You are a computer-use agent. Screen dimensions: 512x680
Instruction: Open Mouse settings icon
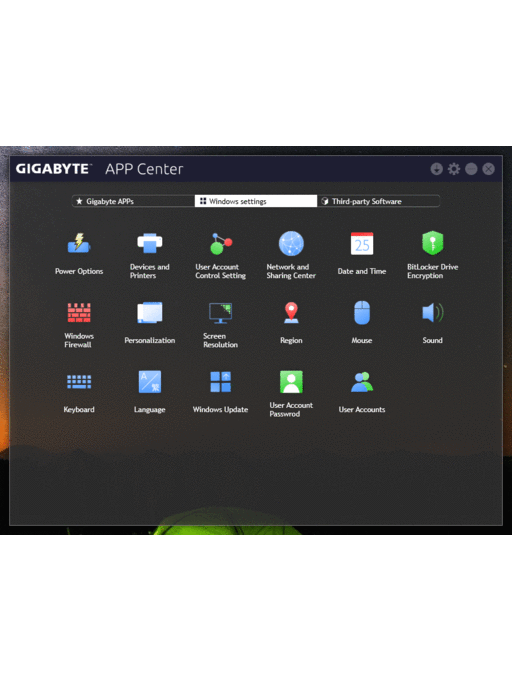(362, 313)
